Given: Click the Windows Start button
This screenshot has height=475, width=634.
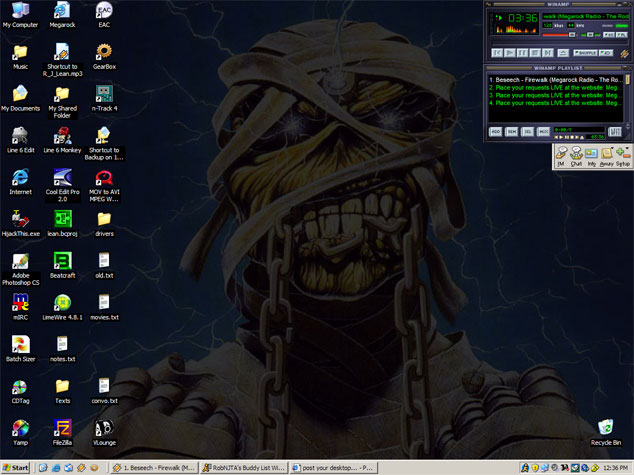Looking at the screenshot, I should (16, 467).
